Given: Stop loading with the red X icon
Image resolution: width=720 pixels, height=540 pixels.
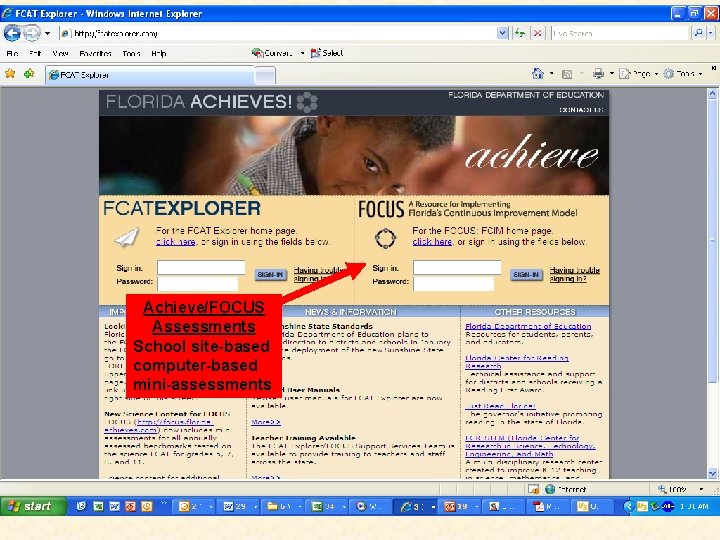Looking at the screenshot, I should point(537,33).
